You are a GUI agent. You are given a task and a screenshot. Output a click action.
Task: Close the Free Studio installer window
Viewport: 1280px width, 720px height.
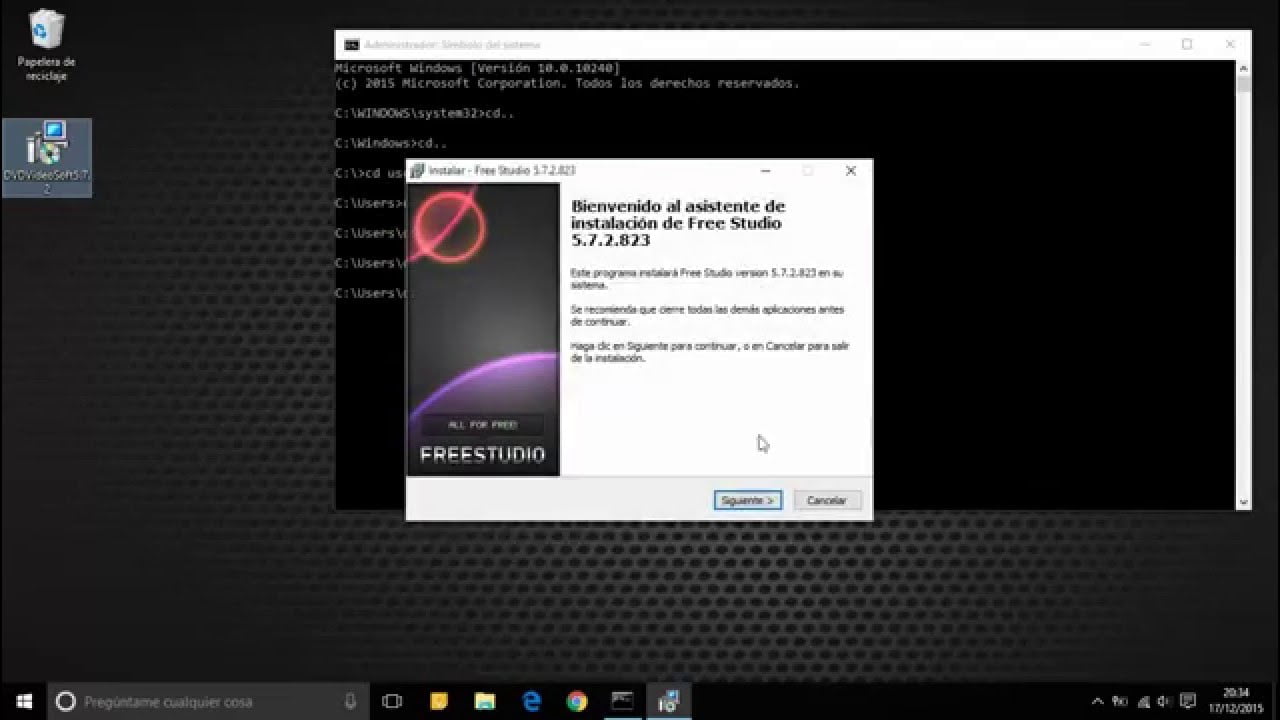coord(851,171)
